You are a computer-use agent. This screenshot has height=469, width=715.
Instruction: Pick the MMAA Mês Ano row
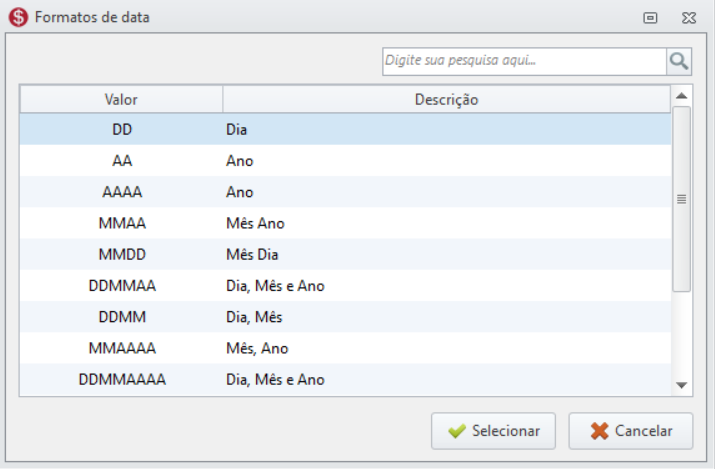(x=345, y=223)
